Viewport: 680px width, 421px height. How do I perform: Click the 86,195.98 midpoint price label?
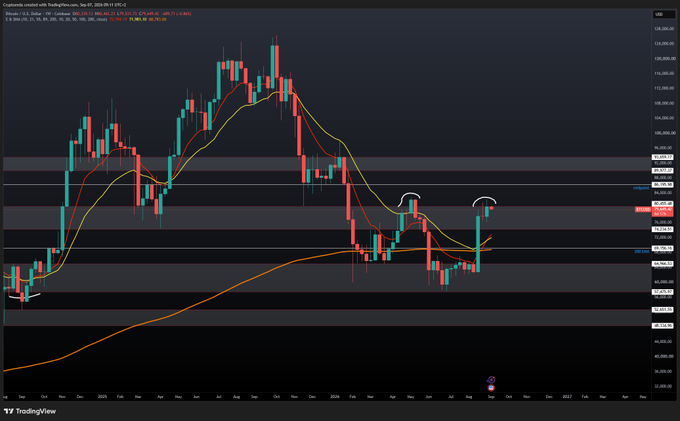point(663,185)
